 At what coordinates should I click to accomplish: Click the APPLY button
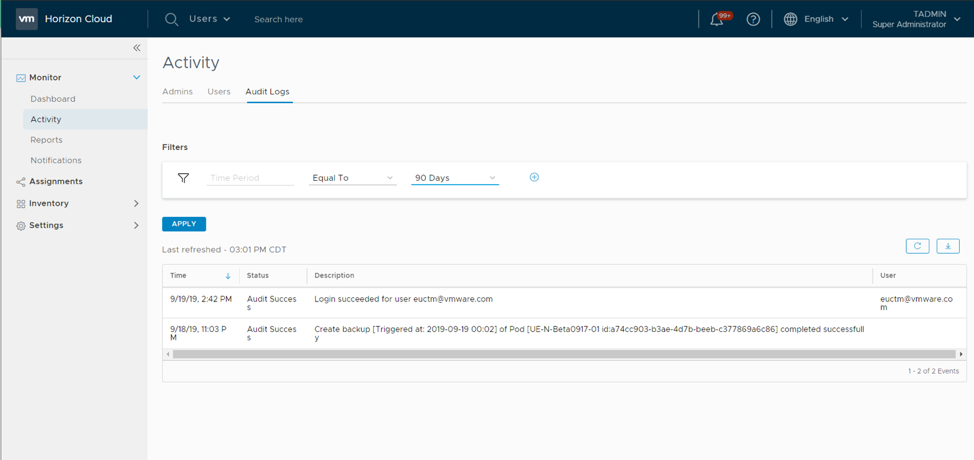(x=184, y=224)
